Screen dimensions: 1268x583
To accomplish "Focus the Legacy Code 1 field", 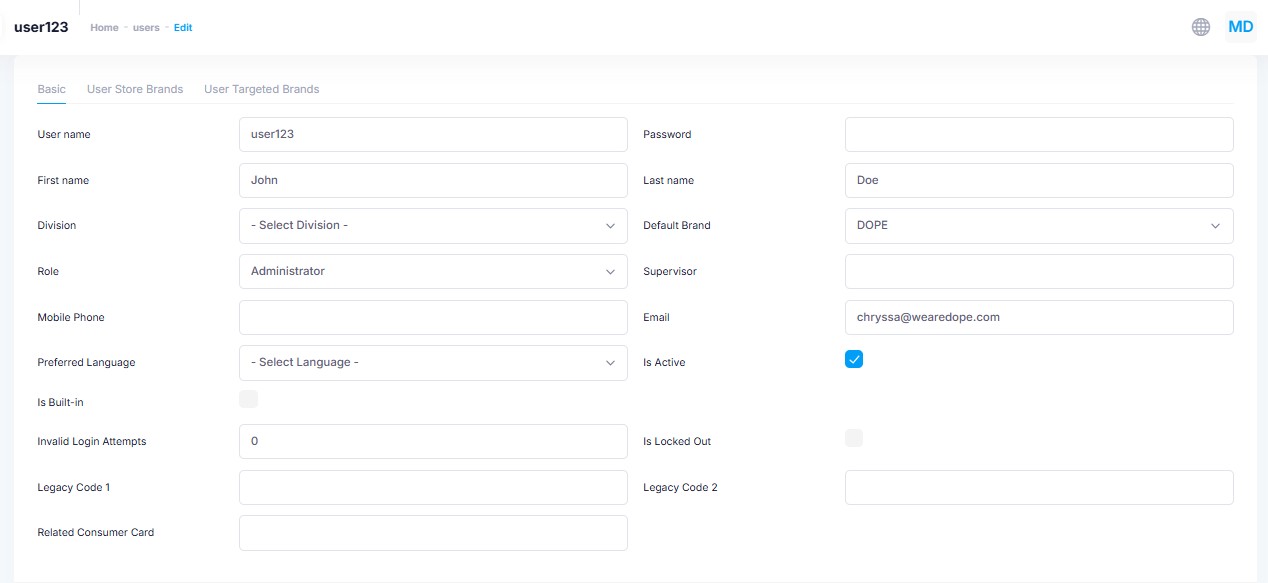I will [433, 488].
